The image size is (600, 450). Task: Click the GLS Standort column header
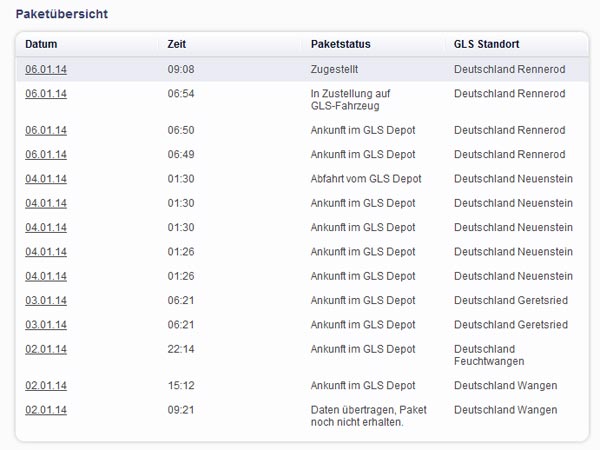(486, 44)
